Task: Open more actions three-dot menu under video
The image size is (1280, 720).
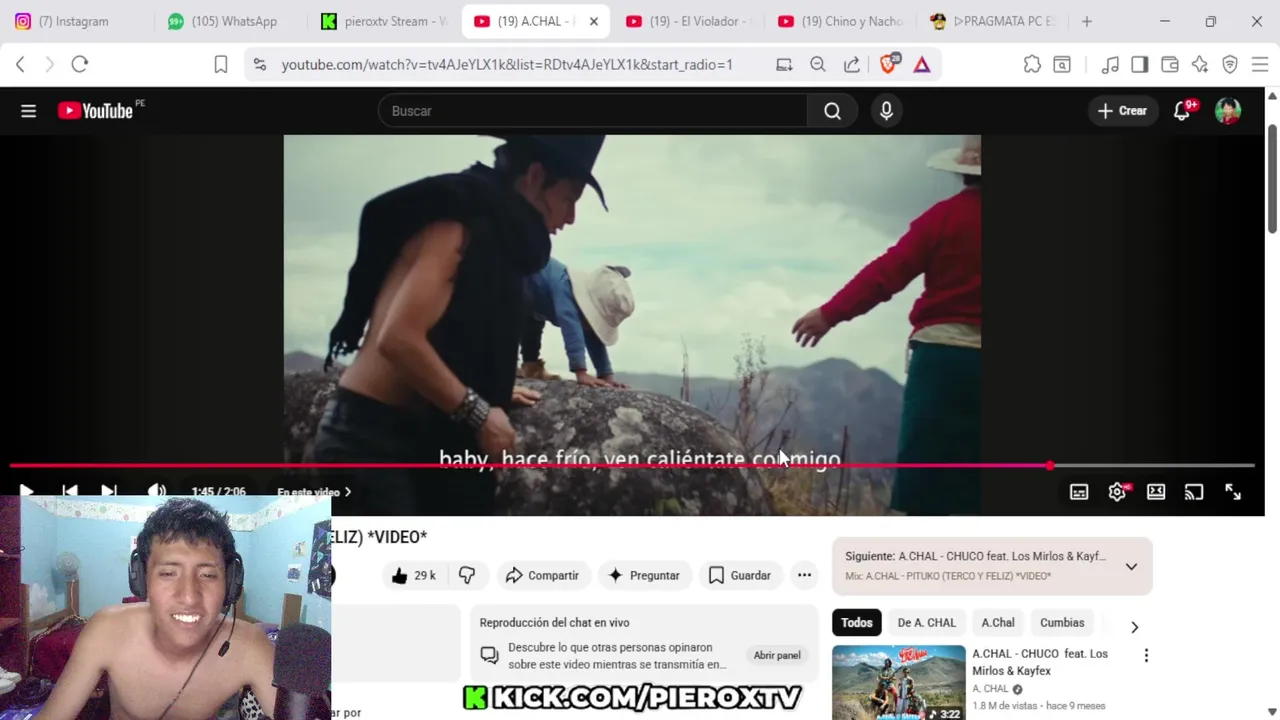Action: (x=804, y=575)
